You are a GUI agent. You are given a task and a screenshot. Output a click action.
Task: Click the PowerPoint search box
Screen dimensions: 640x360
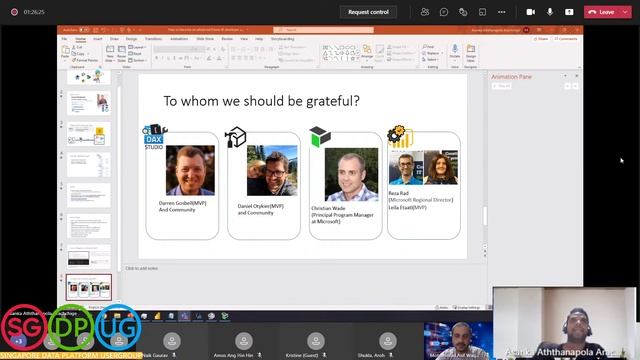coord(323,30)
